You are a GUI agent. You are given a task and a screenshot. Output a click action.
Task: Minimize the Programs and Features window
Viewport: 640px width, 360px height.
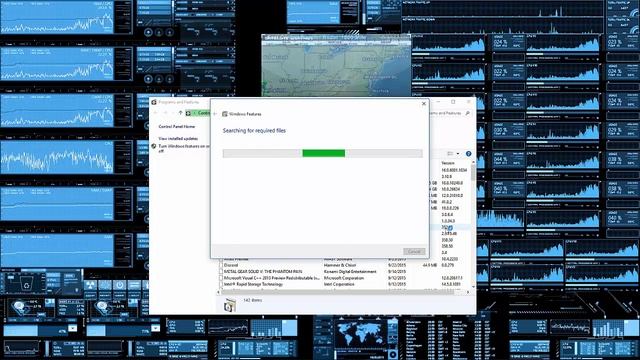point(438,102)
